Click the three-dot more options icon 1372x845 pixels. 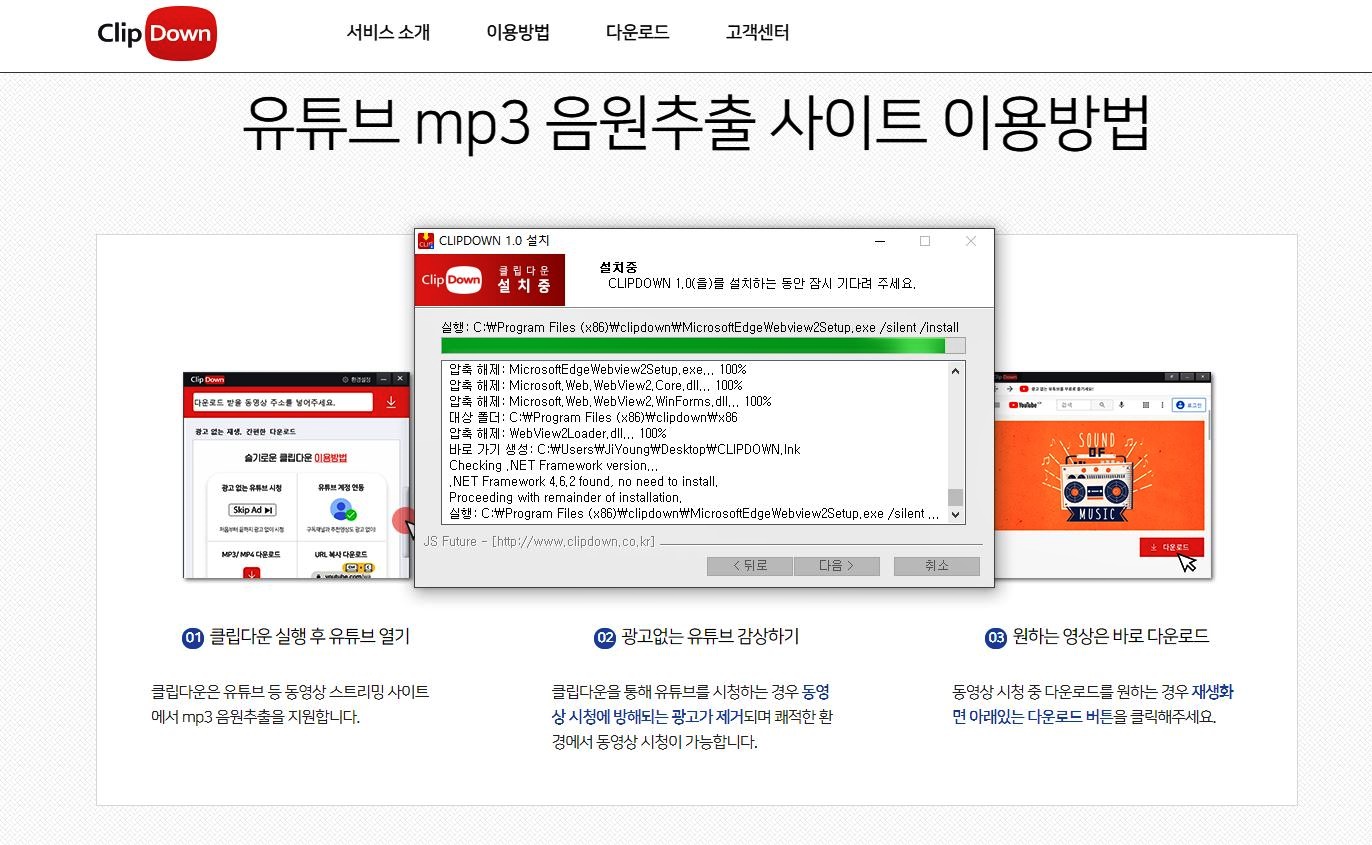pyautogui.click(x=1162, y=405)
